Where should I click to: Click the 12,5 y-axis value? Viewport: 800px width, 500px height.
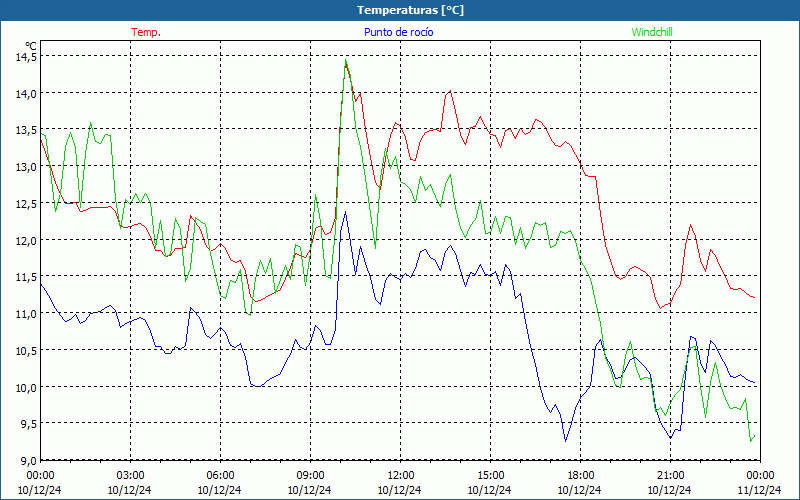pyautogui.click(x=26, y=204)
